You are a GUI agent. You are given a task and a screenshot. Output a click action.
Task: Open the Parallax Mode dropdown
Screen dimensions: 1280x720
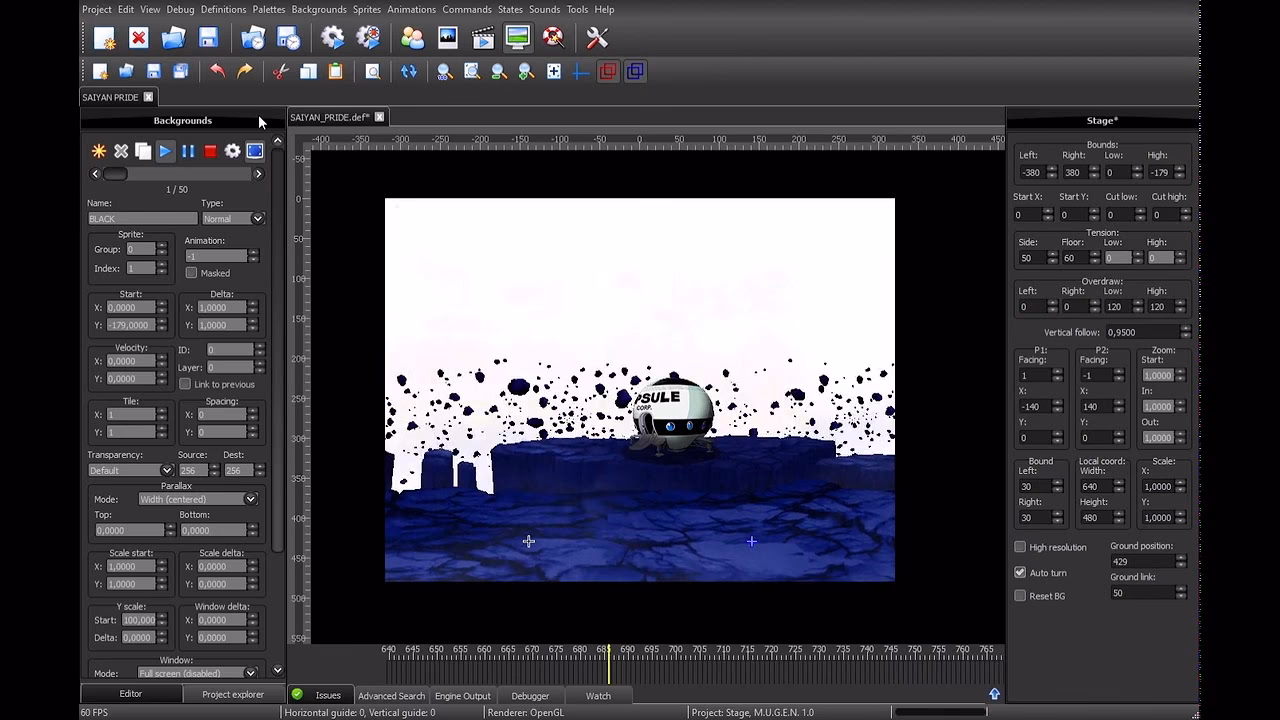tap(198, 499)
